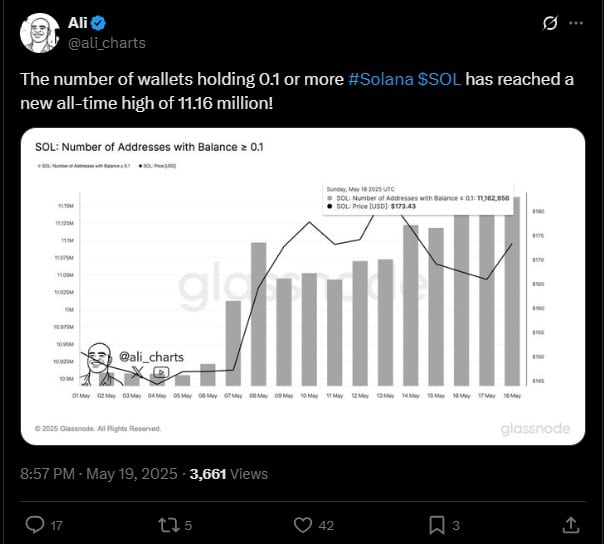
Task: Open the @ali_charts handle link
Action: [x=107, y=43]
